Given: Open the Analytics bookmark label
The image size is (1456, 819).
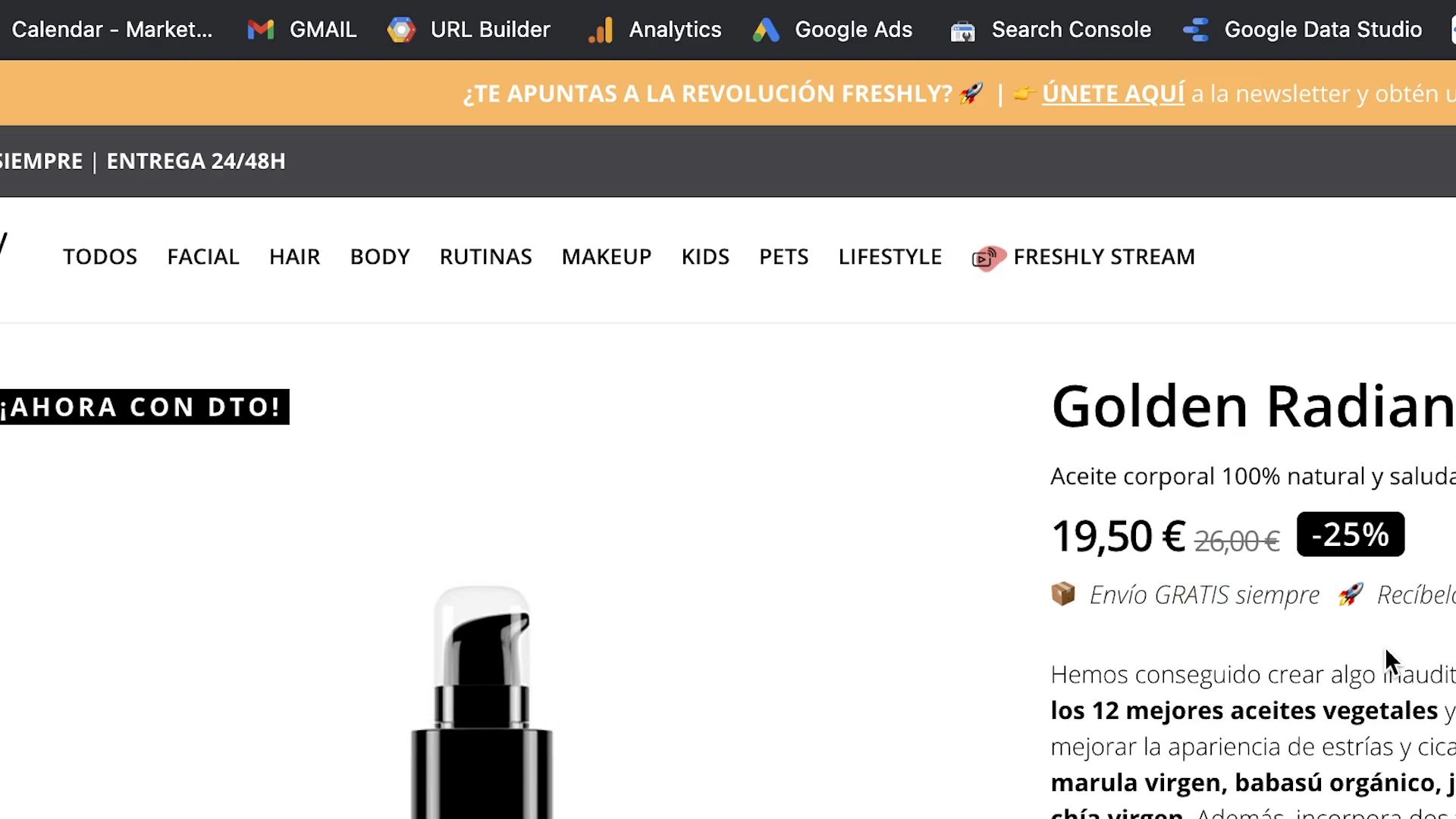Looking at the screenshot, I should (675, 30).
